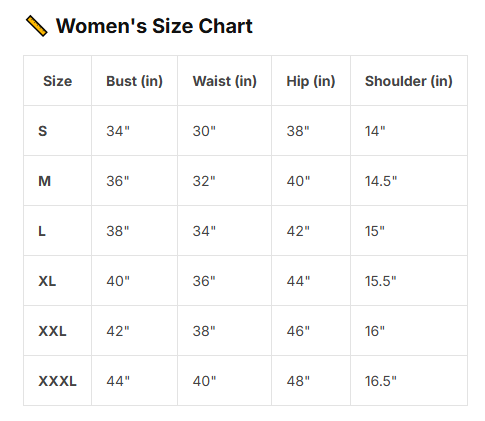Image resolution: width=485 pixels, height=421 pixels.
Task: Click the Women's Size Chart heading
Action: pos(154,26)
